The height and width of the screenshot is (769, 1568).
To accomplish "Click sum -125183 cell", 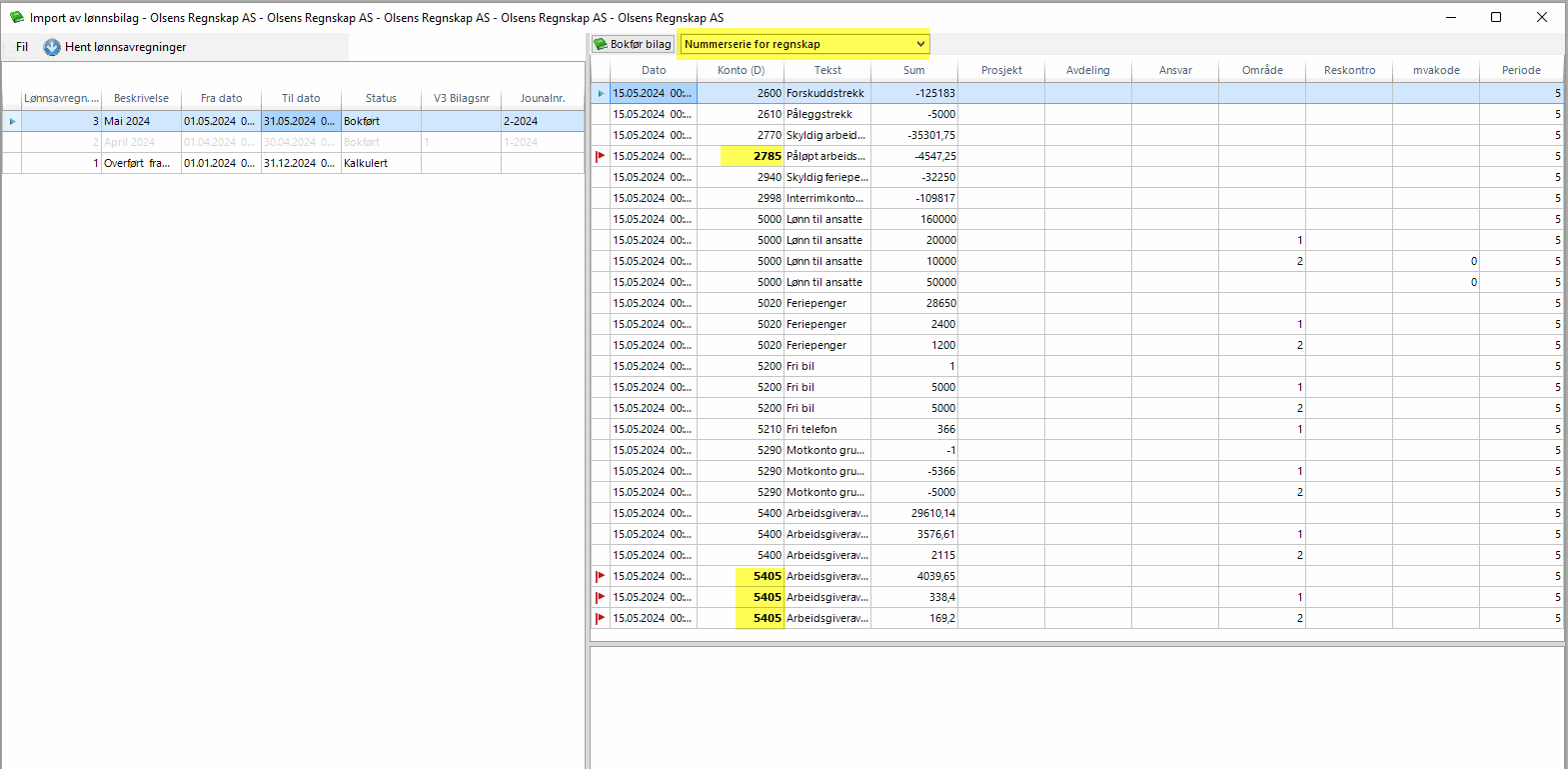I will pos(914,93).
